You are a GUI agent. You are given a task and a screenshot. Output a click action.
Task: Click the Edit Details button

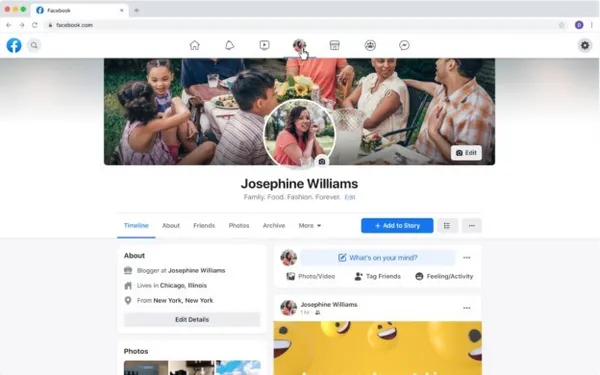(x=192, y=320)
